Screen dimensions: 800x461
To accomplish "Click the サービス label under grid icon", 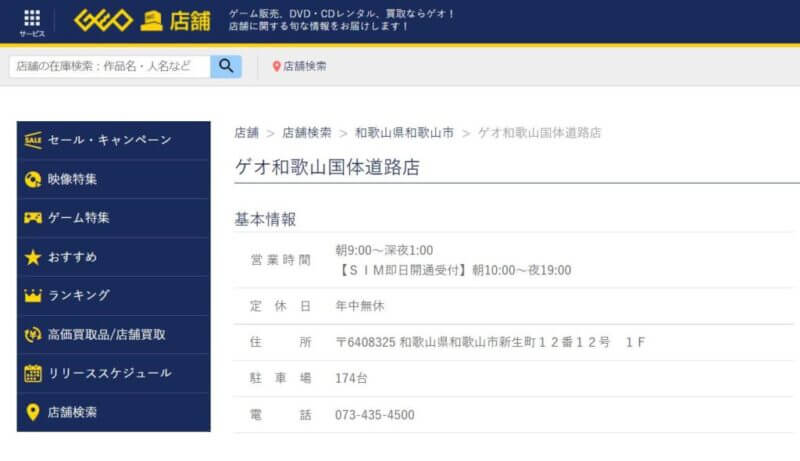I will 32,34.
